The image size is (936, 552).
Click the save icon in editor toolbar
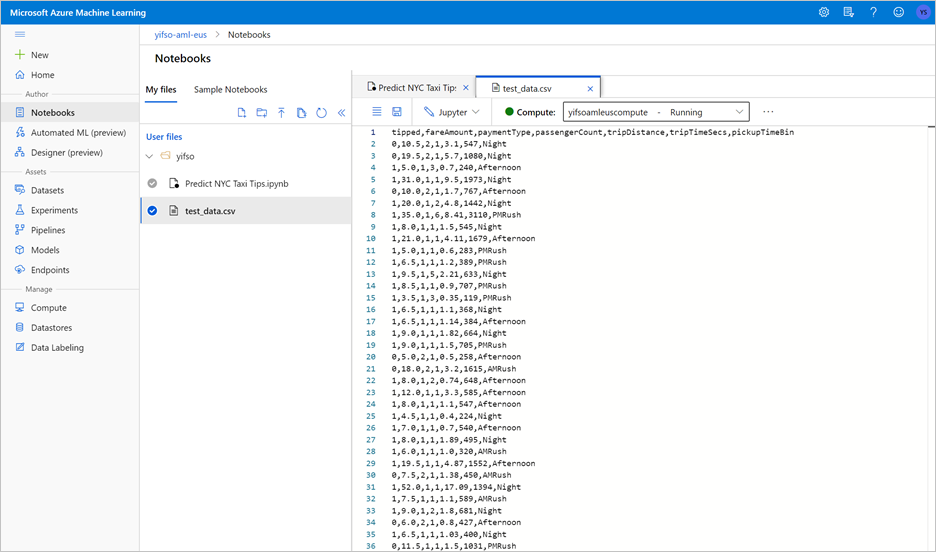click(x=397, y=112)
